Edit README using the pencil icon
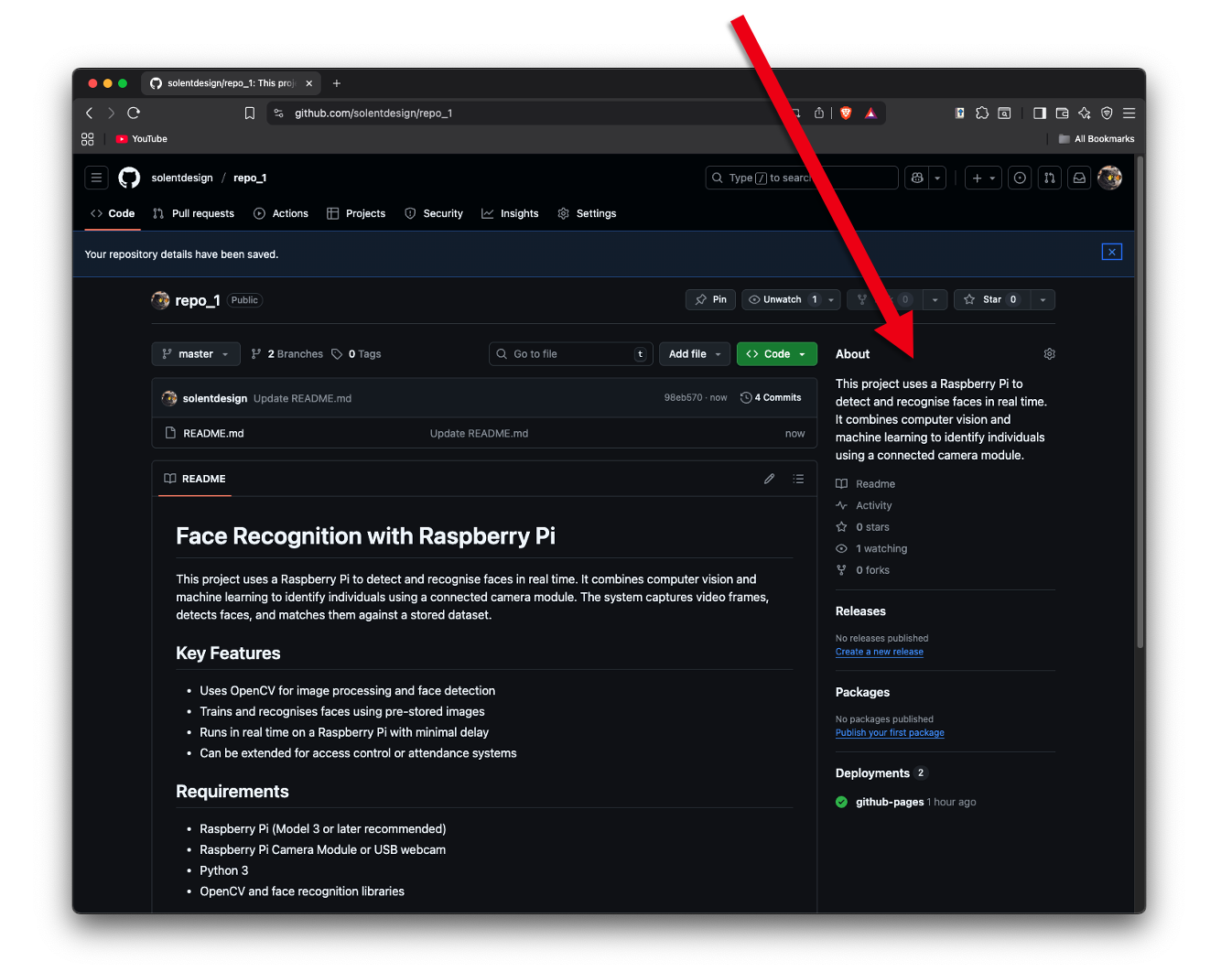Viewport: 1232px width, 972px height. tap(769, 479)
